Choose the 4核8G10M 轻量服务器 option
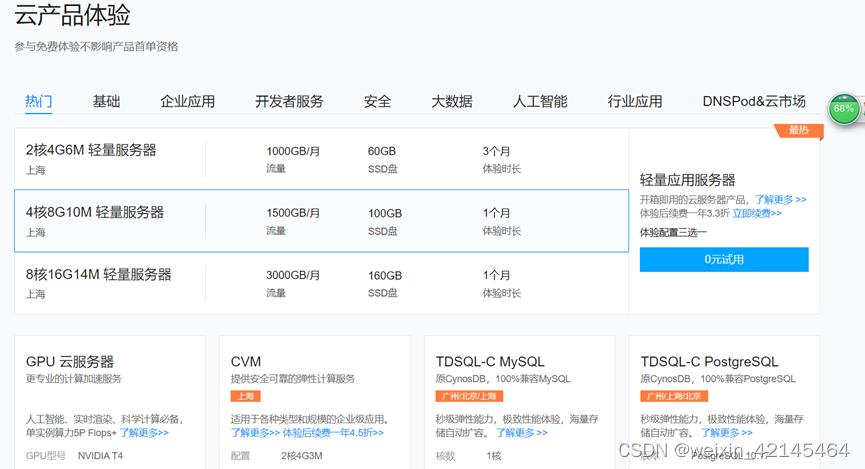865x469 pixels. tap(321, 221)
